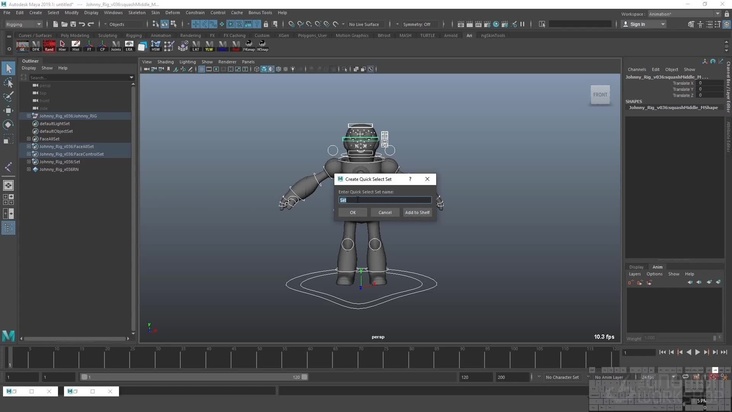This screenshot has width=732, height=412.
Task: Click the FRONT view cube
Action: [x=600, y=95]
